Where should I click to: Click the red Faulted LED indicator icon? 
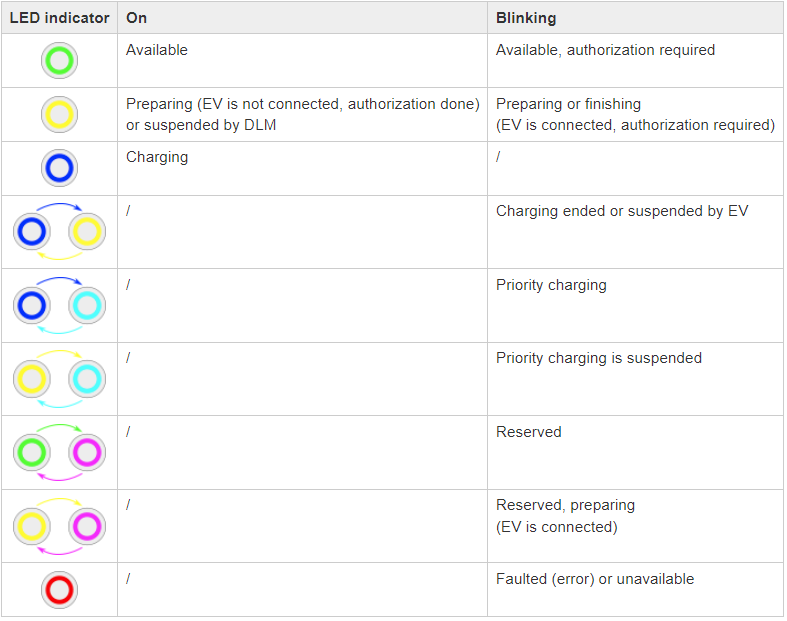(x=59, y=590)
